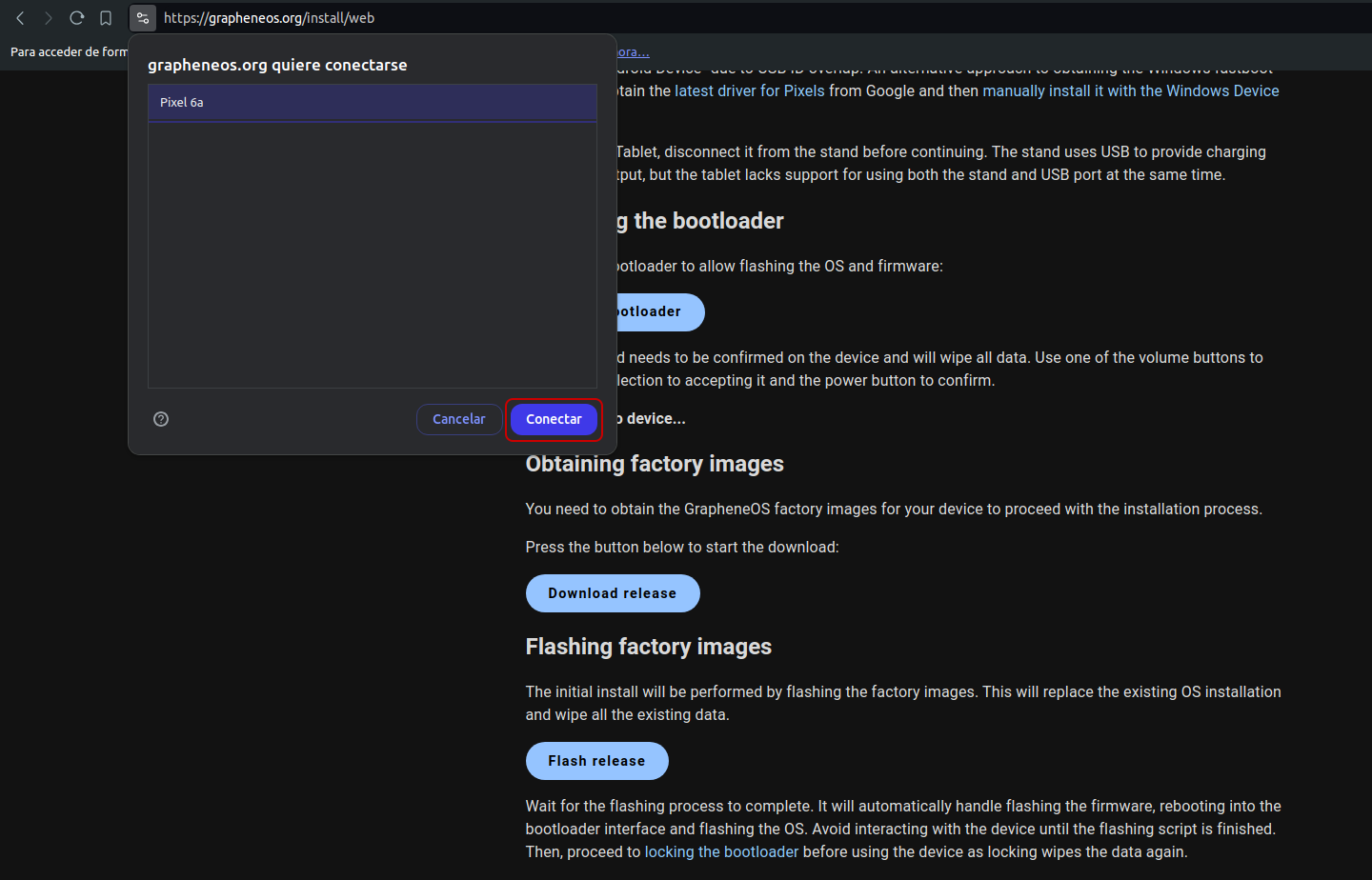Open site settings icon beside the URL
1372x880 pixels.
point(143,18)
